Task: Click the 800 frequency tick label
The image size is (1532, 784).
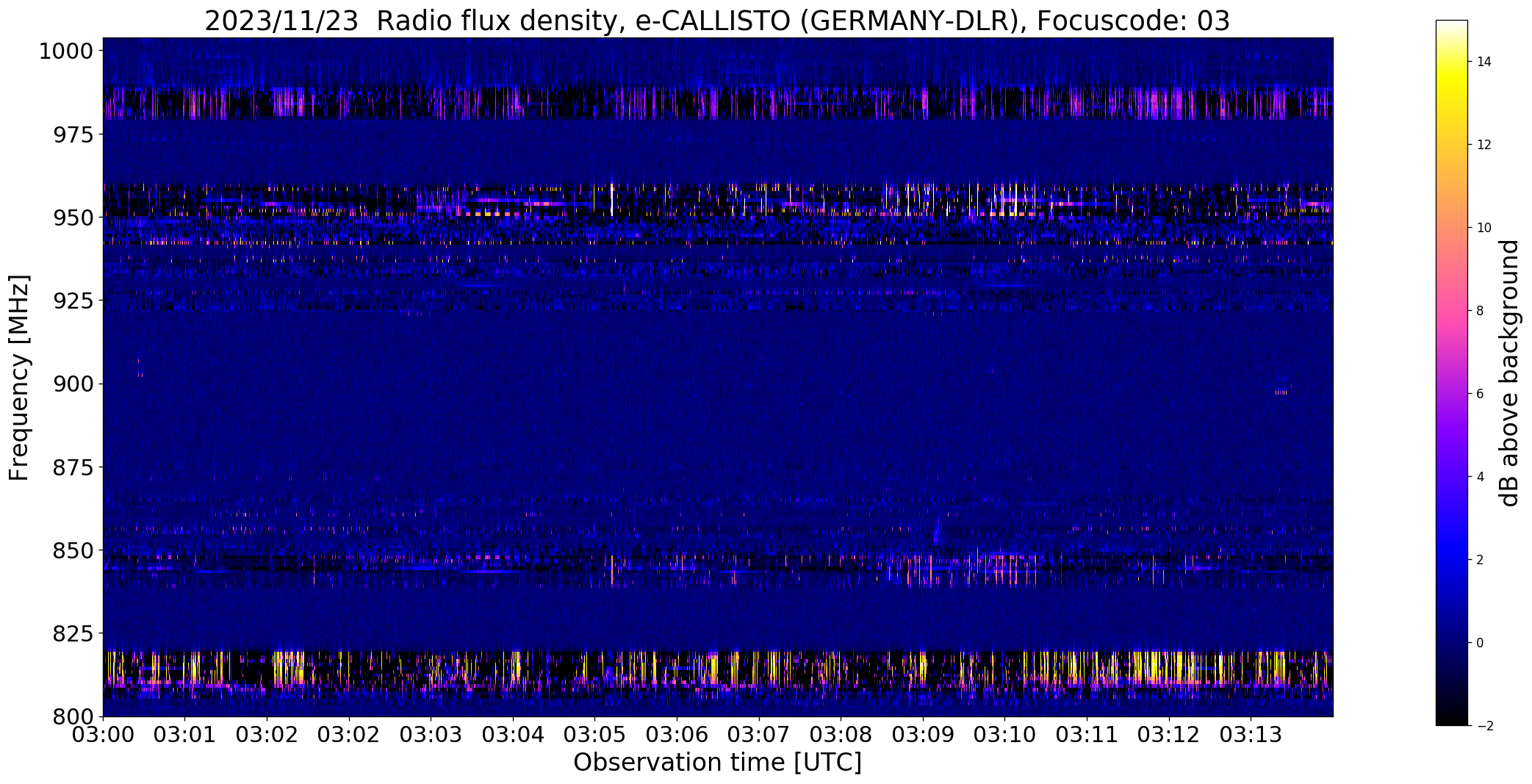Action: (x=73, y=716)
